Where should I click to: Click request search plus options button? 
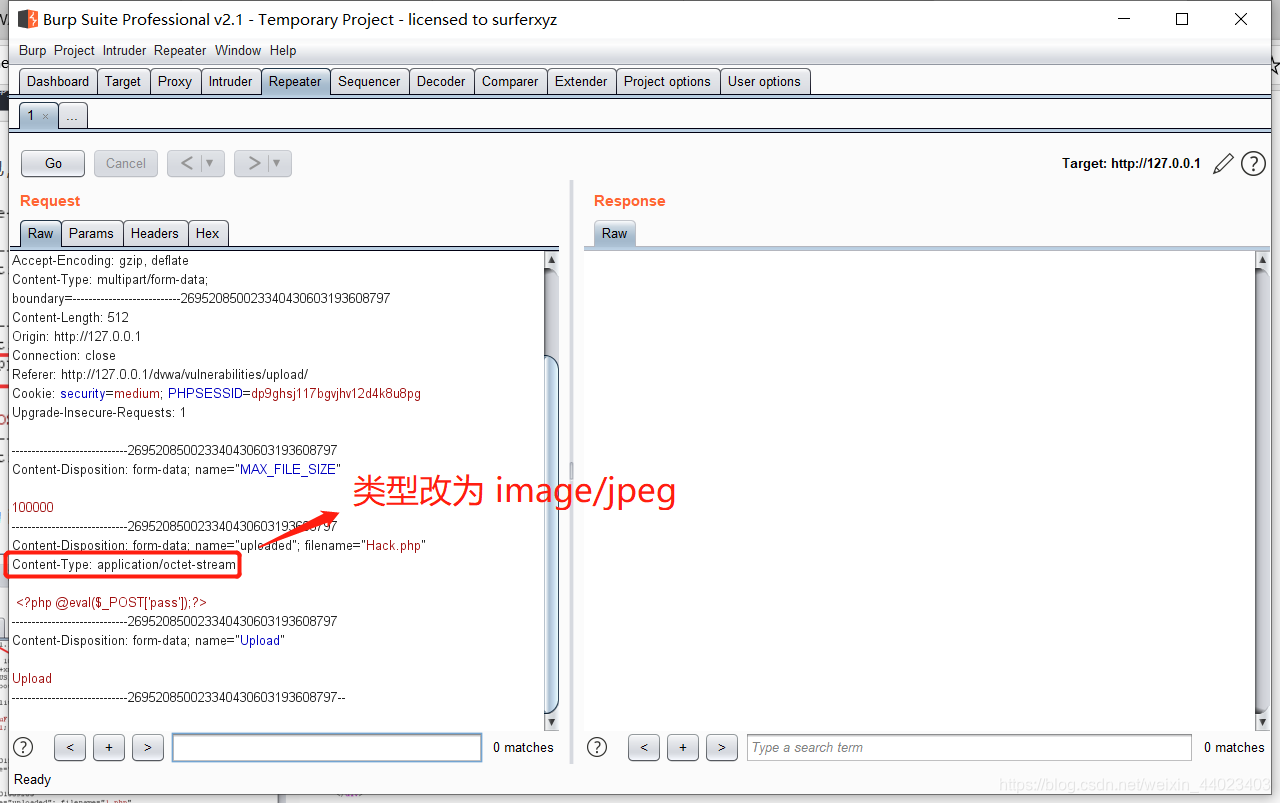[x=109, y=747]
